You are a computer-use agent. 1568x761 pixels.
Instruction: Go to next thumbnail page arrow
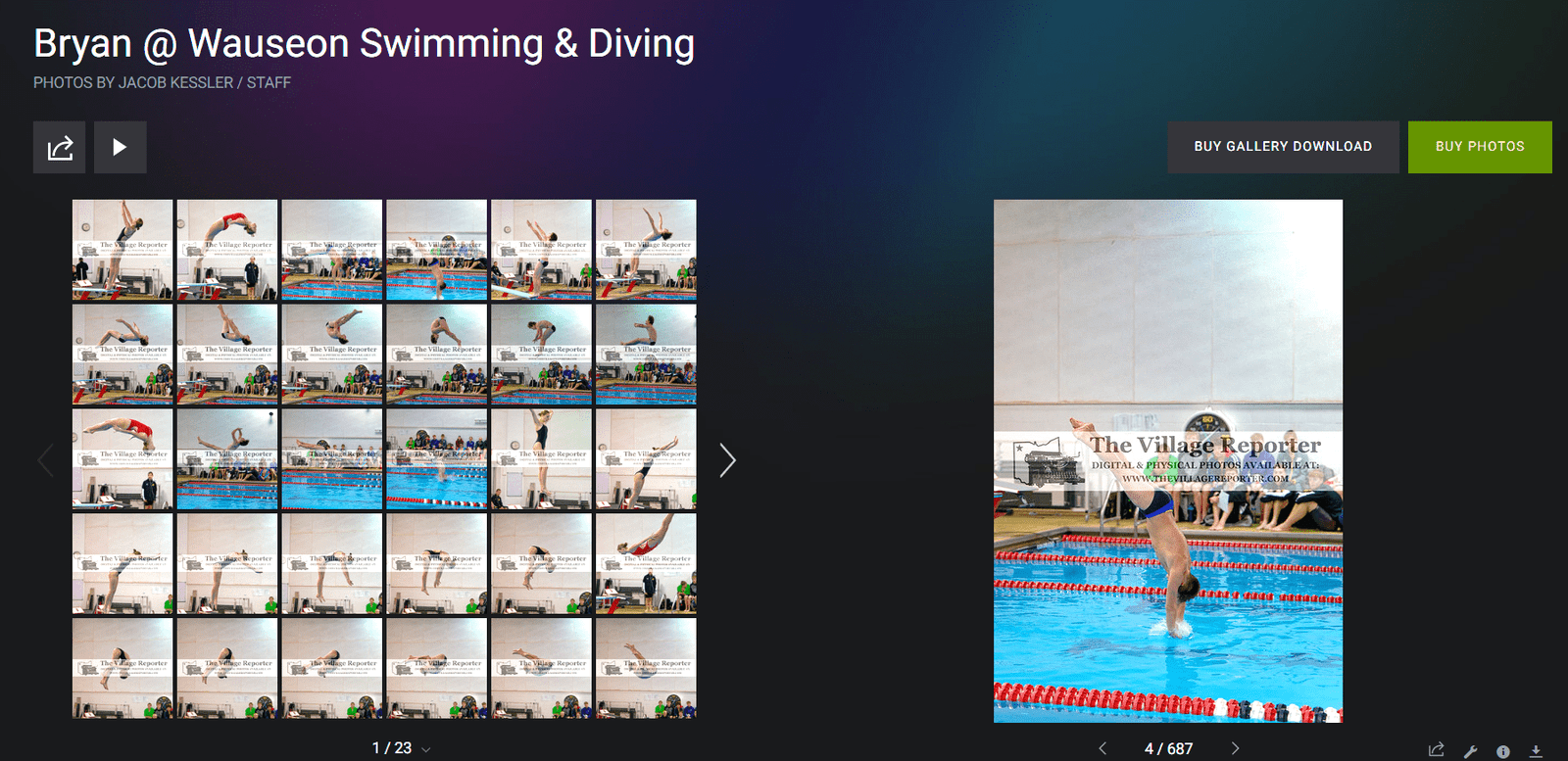pyautogui.click(x=727, y=459)
